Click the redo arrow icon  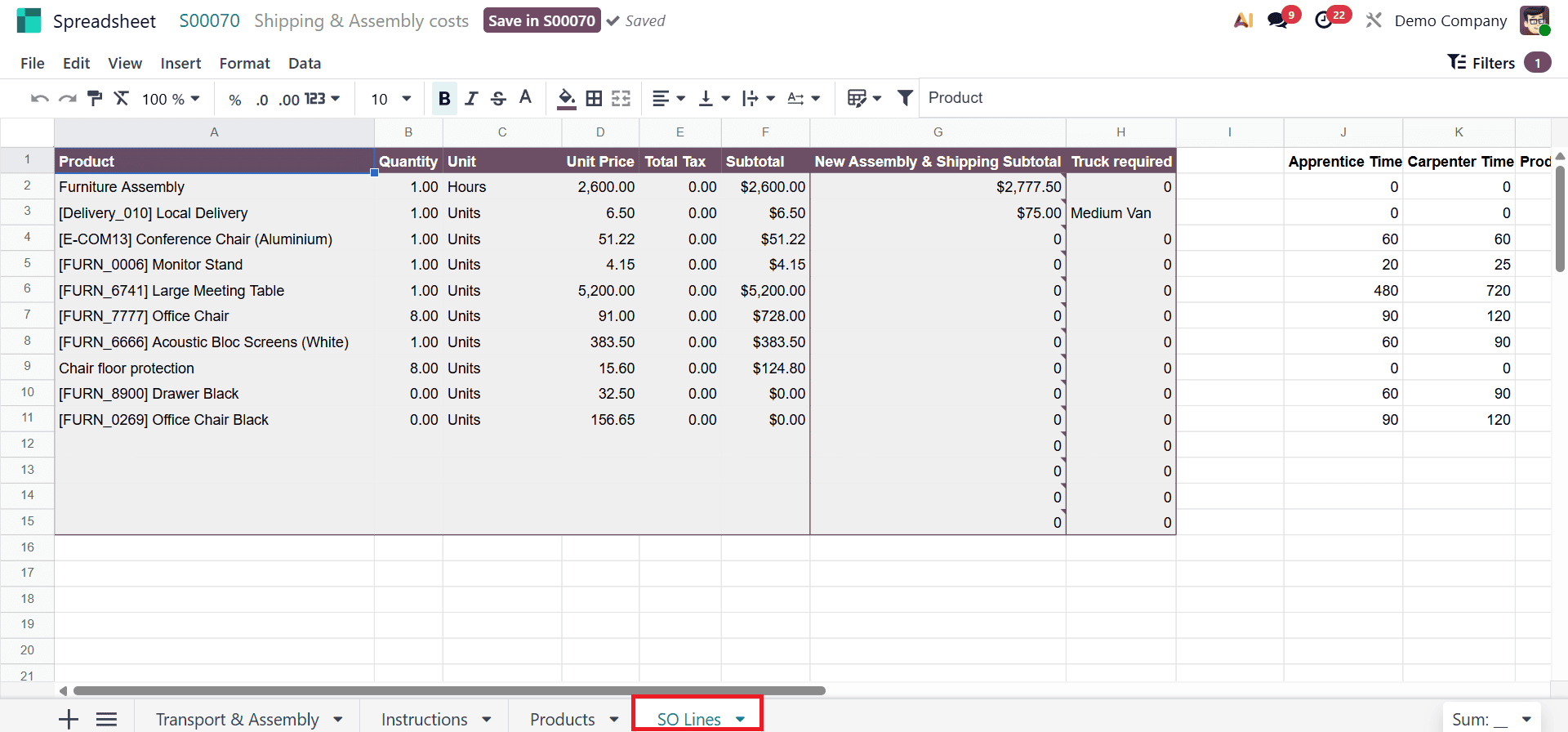[x=68, y=99]
